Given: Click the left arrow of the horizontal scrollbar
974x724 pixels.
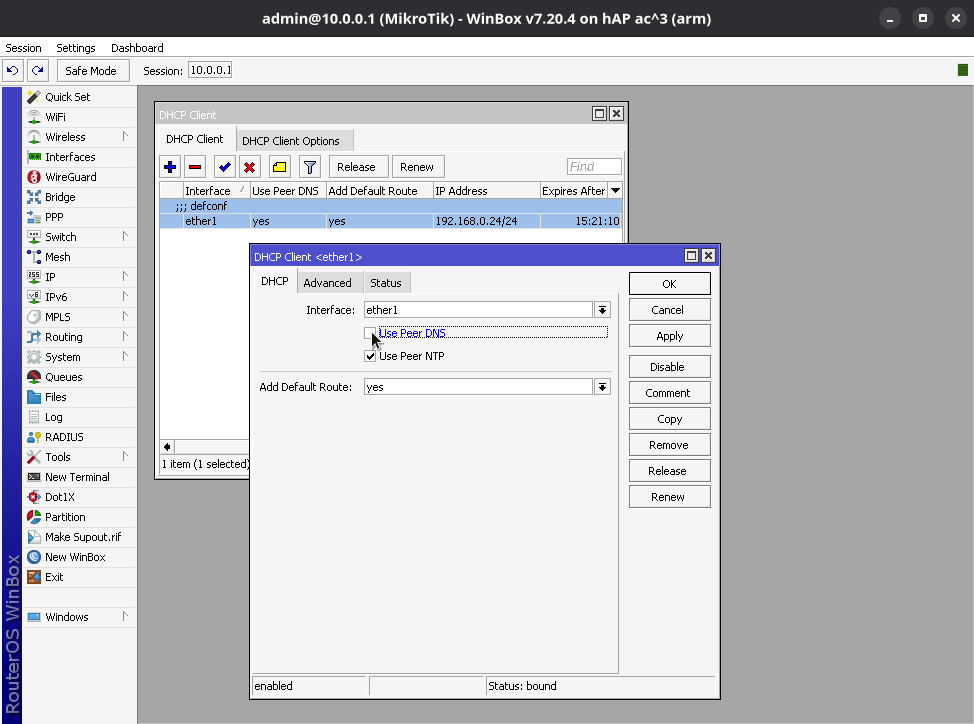Looking at the screenshot, I should [167, 447].
